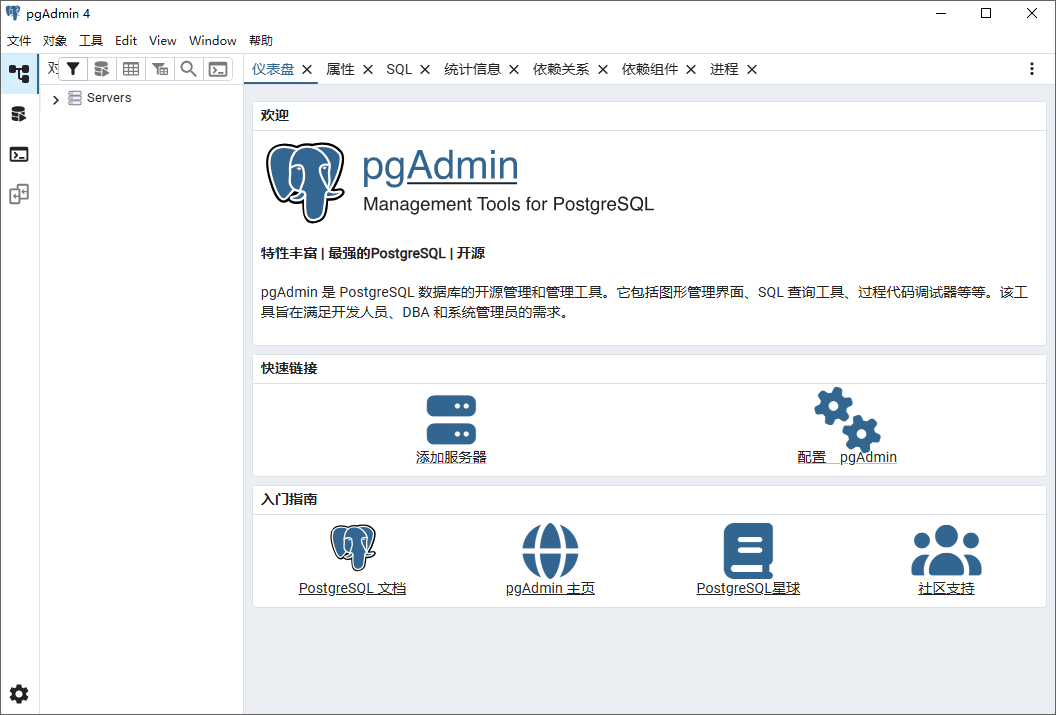Screen dimensions: 1056x715
Task: Click the 入门指南 section header
Action: point(289,499)
